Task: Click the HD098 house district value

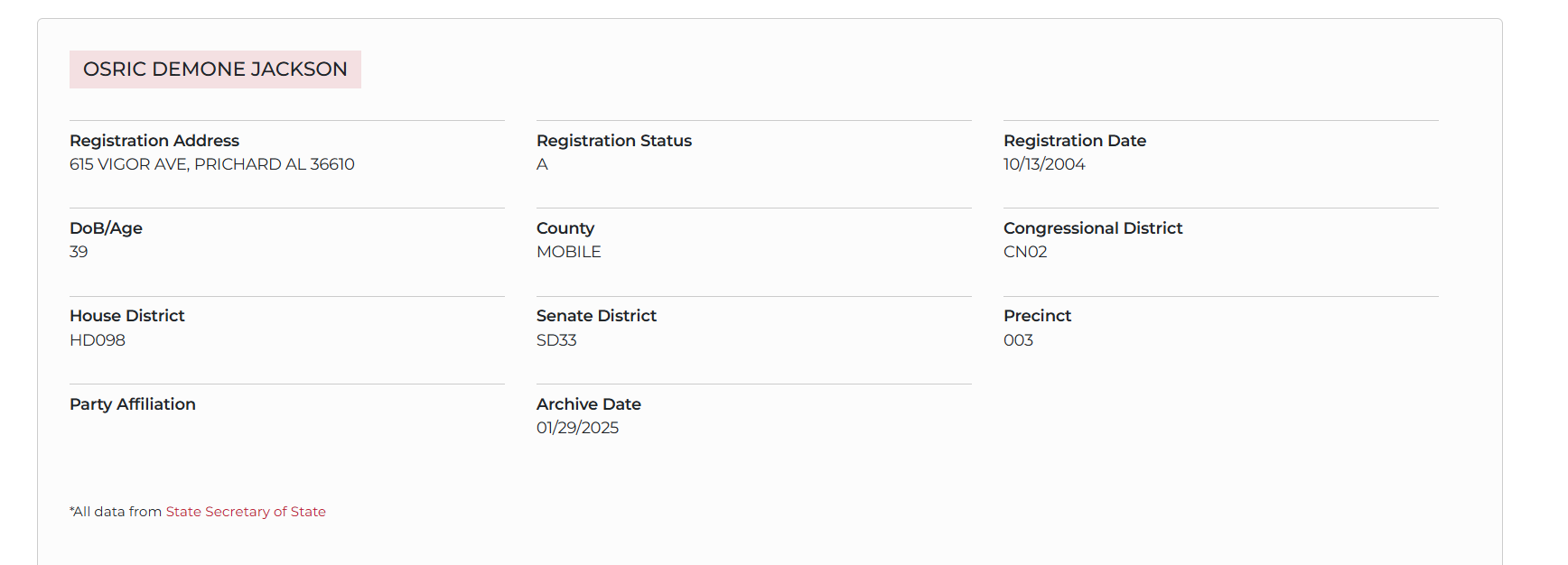Action: (x=97, y=340)
